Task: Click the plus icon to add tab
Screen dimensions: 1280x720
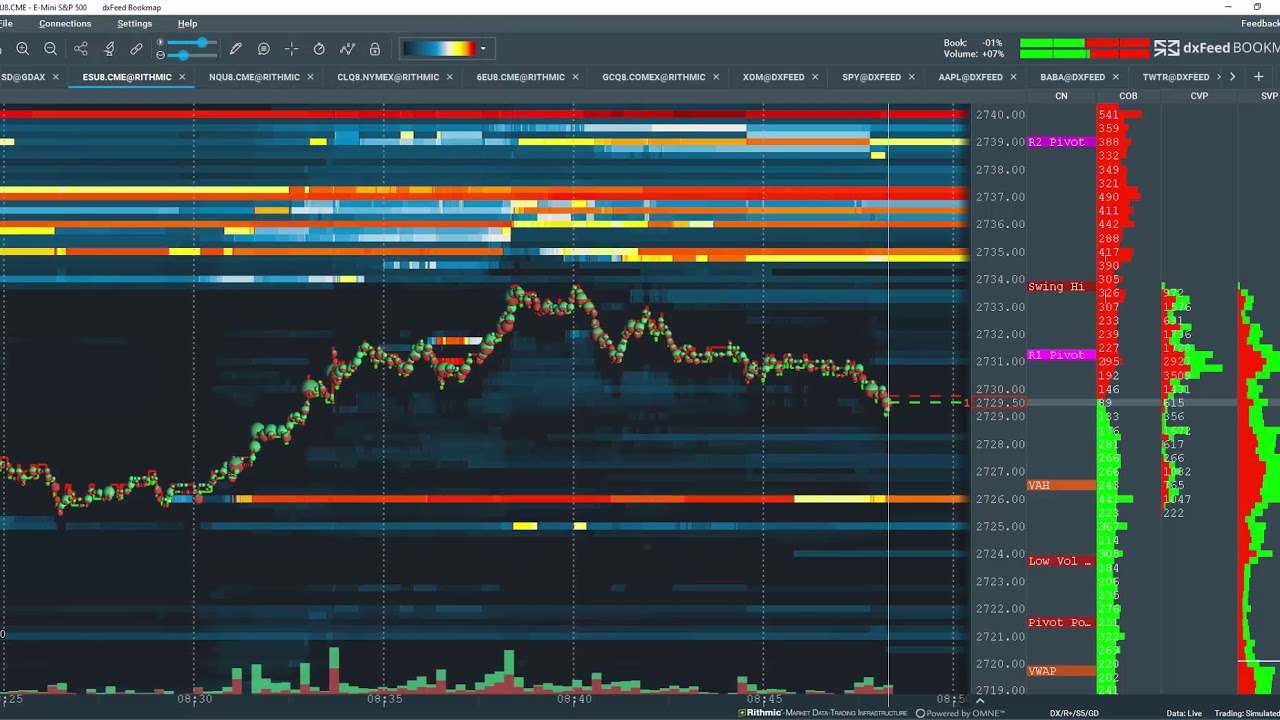Action: click(x=1258, y=77)
